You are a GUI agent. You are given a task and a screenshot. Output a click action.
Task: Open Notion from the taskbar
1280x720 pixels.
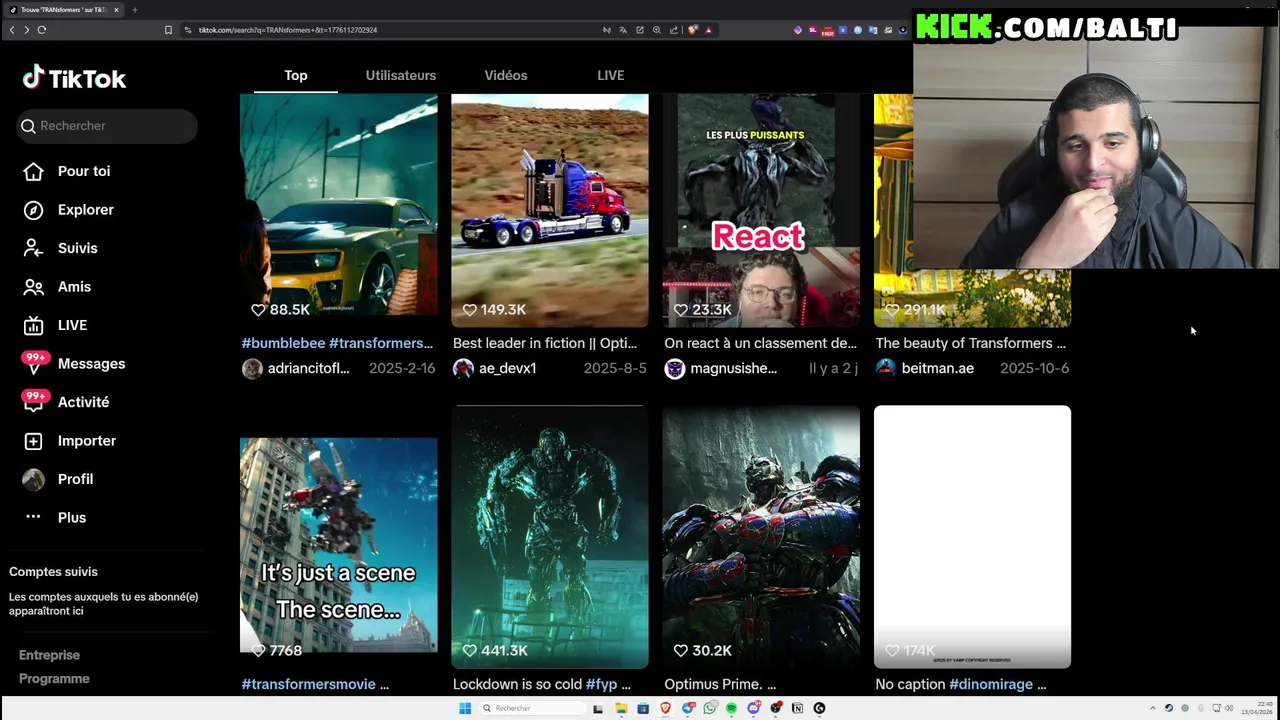click(x=797, y=708)
